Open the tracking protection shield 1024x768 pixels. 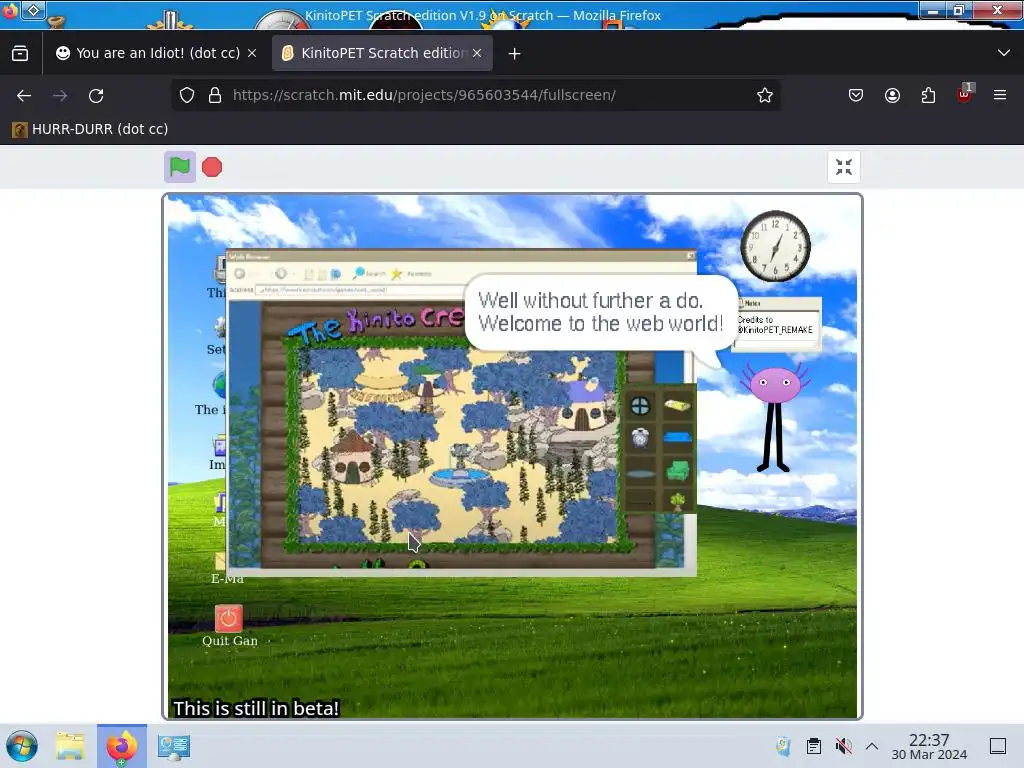[187, 95]
